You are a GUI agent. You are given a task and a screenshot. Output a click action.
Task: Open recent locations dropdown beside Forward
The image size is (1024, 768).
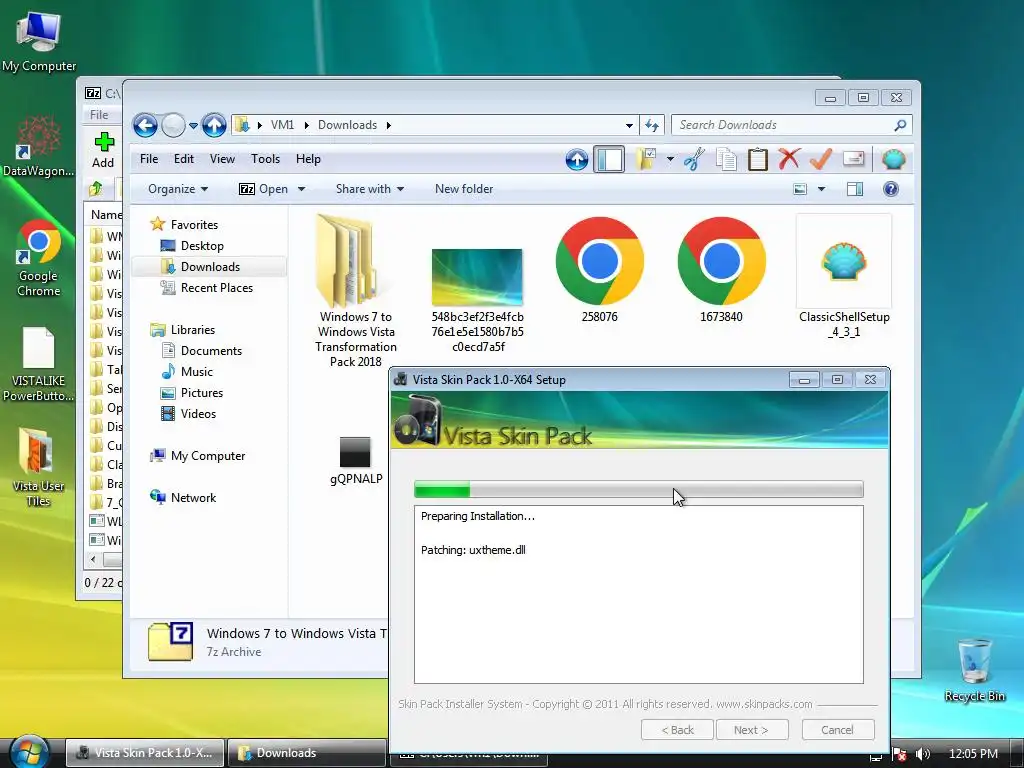193,125
